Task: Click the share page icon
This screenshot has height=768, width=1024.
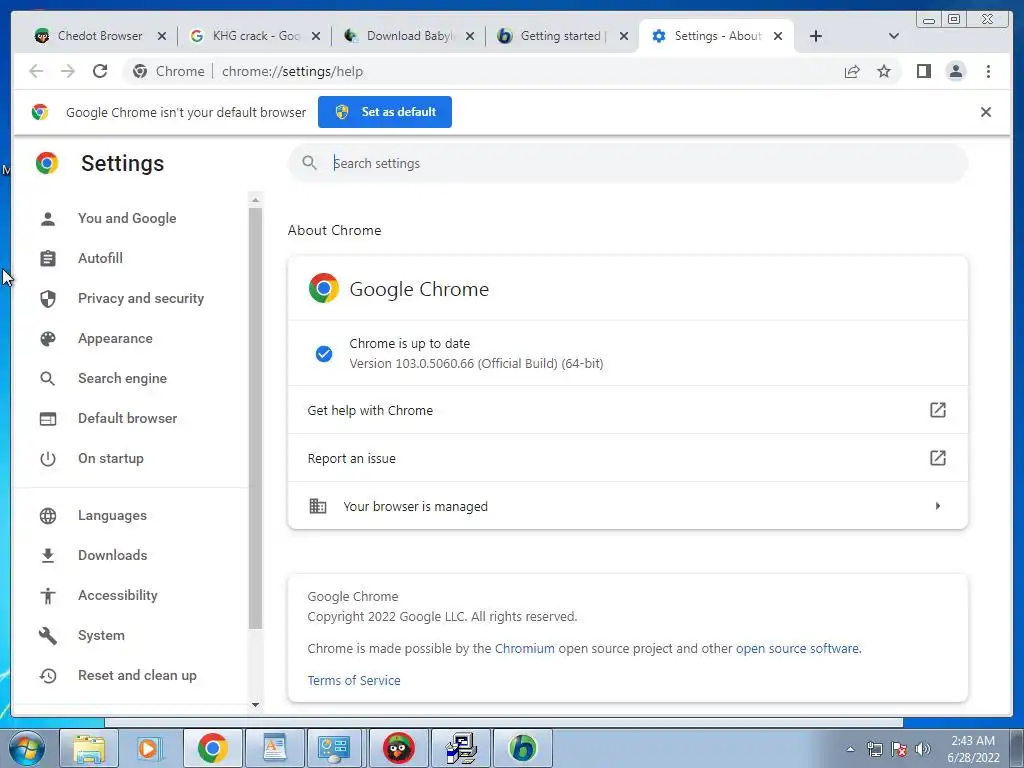Action: point(852,71)
